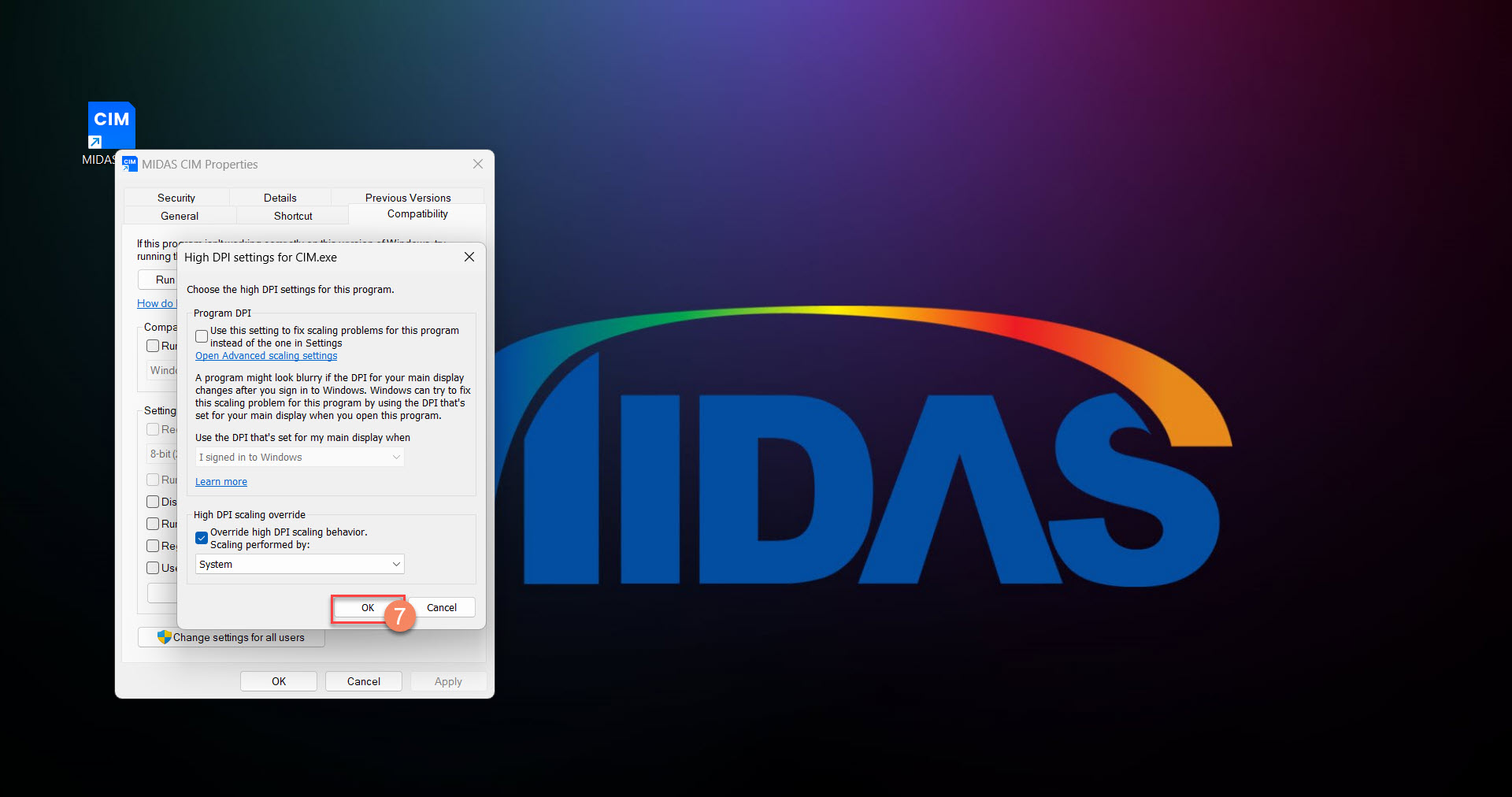Select the MIDAS CIM desktop shortcut icon
The height and width of the screenshot is (797, 1512).
tap(111, 125)
